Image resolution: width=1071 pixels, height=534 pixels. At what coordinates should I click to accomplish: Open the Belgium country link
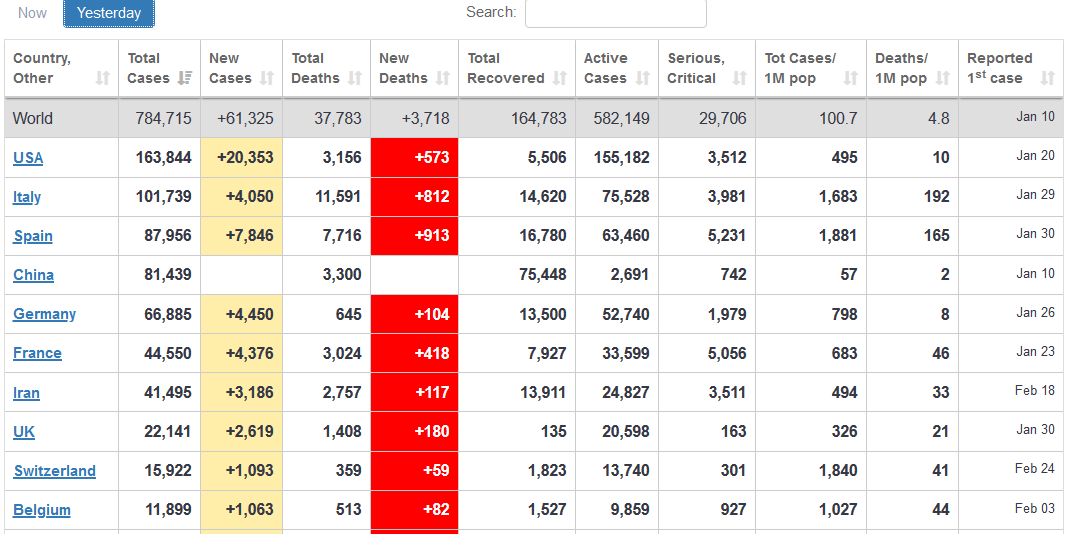coord(42,509)
